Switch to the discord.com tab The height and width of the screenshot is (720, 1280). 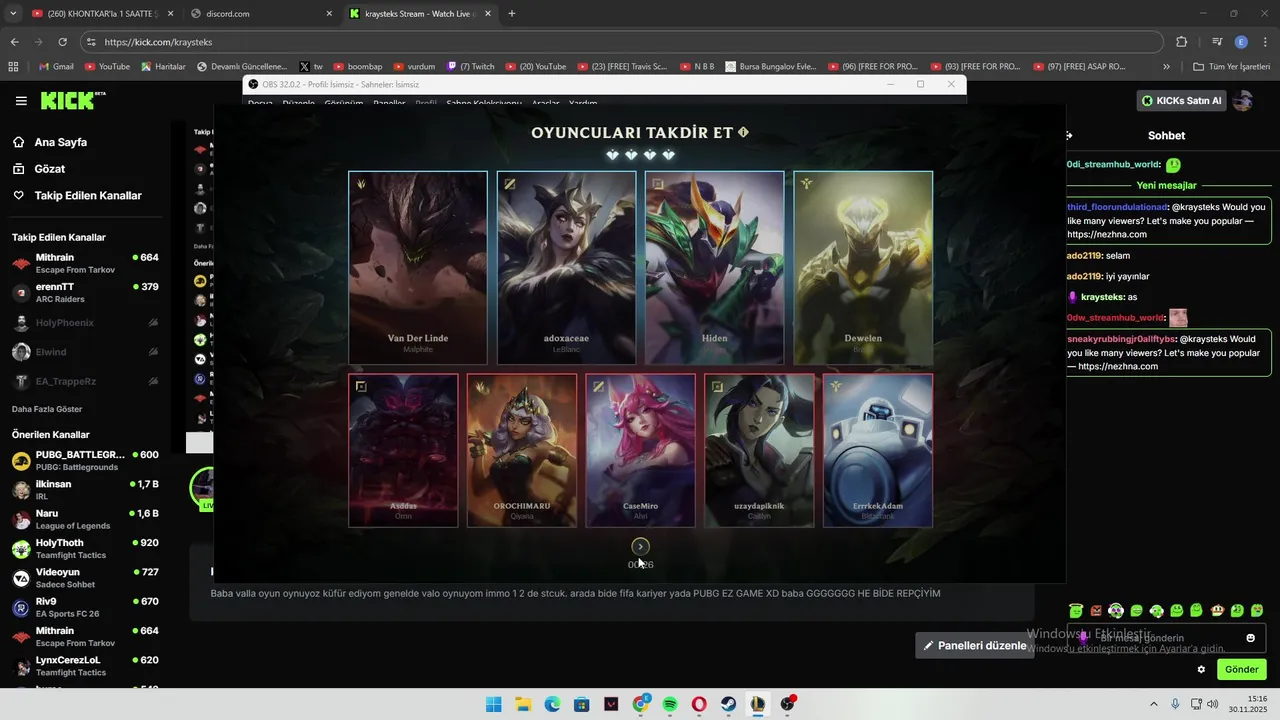(261, 14)
